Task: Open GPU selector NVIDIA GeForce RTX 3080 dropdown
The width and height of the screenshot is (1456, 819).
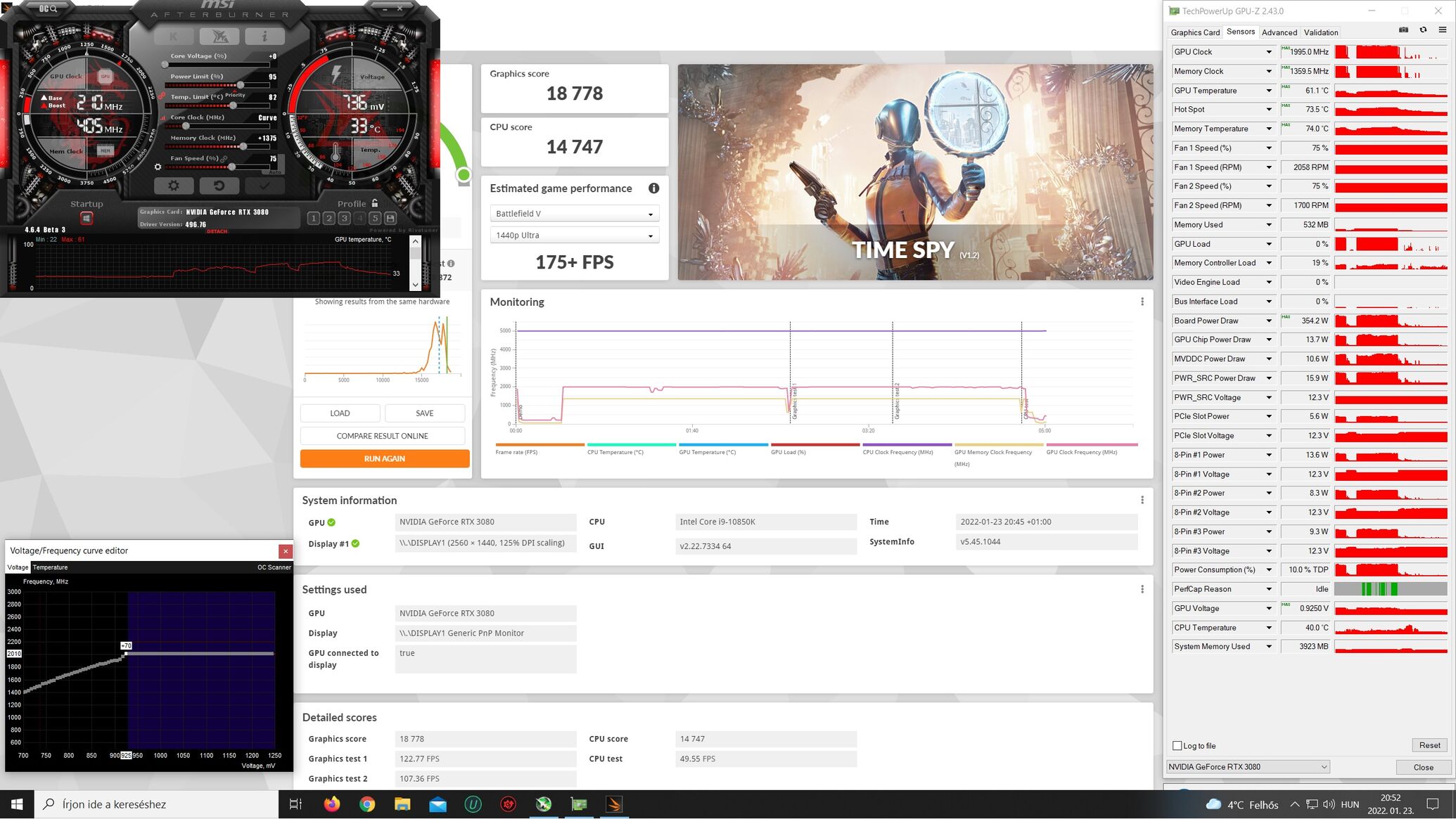Action: click(1248, 767)
